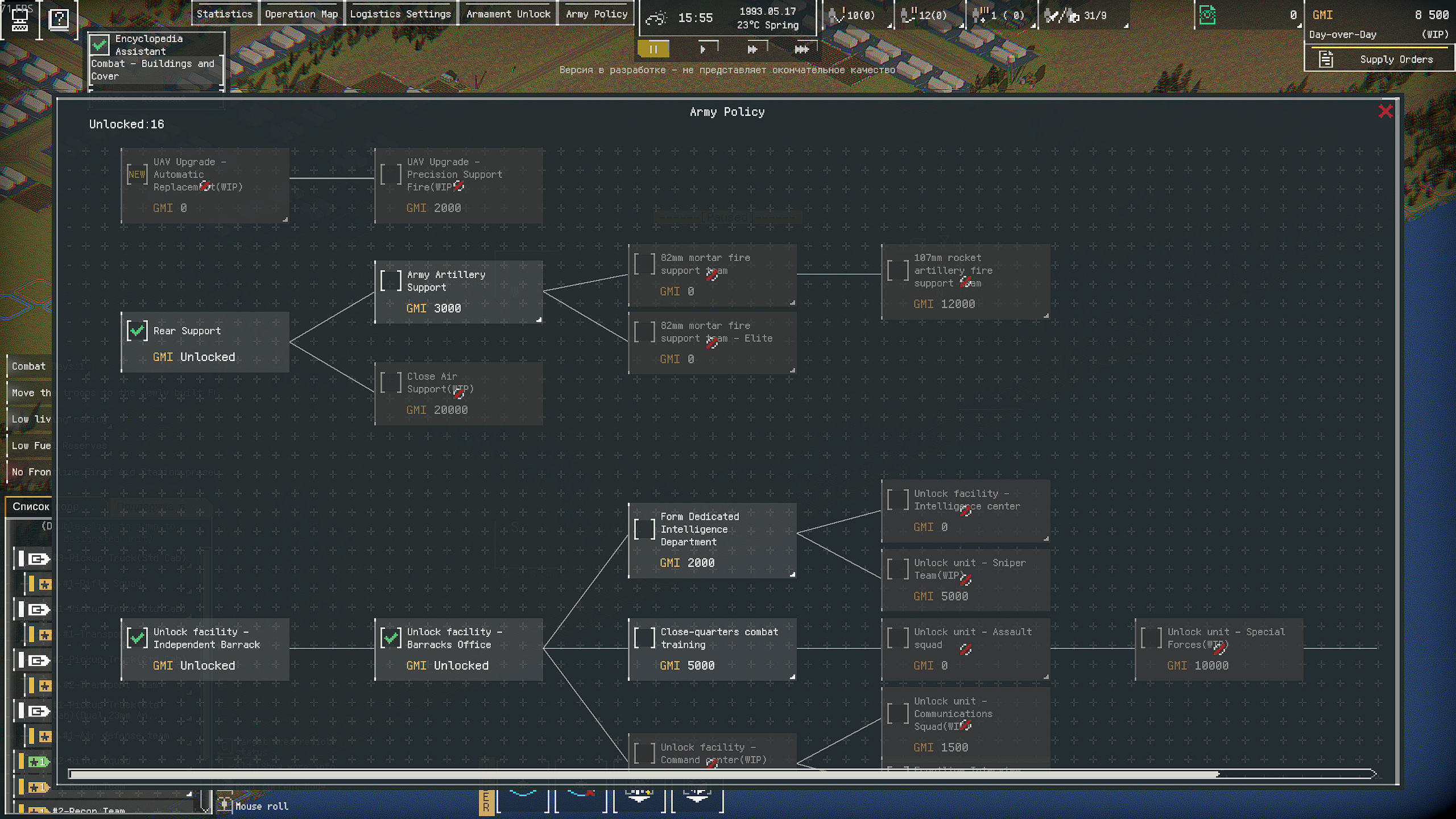Enable the Army Artillery Support policy checkbox
The image size is (1456, 819).
point(391,281)
